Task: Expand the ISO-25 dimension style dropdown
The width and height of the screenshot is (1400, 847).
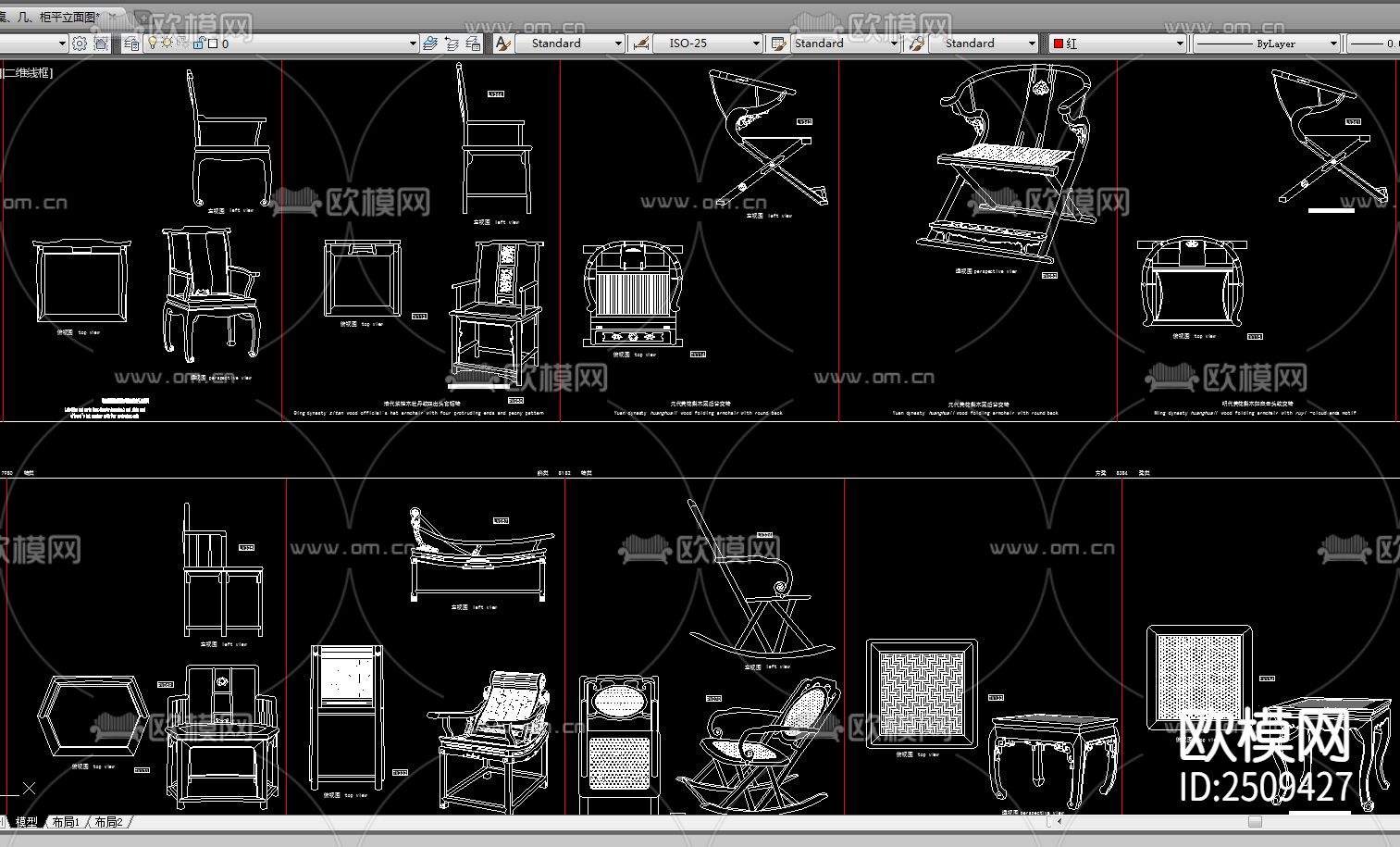Action: [756, 44]
